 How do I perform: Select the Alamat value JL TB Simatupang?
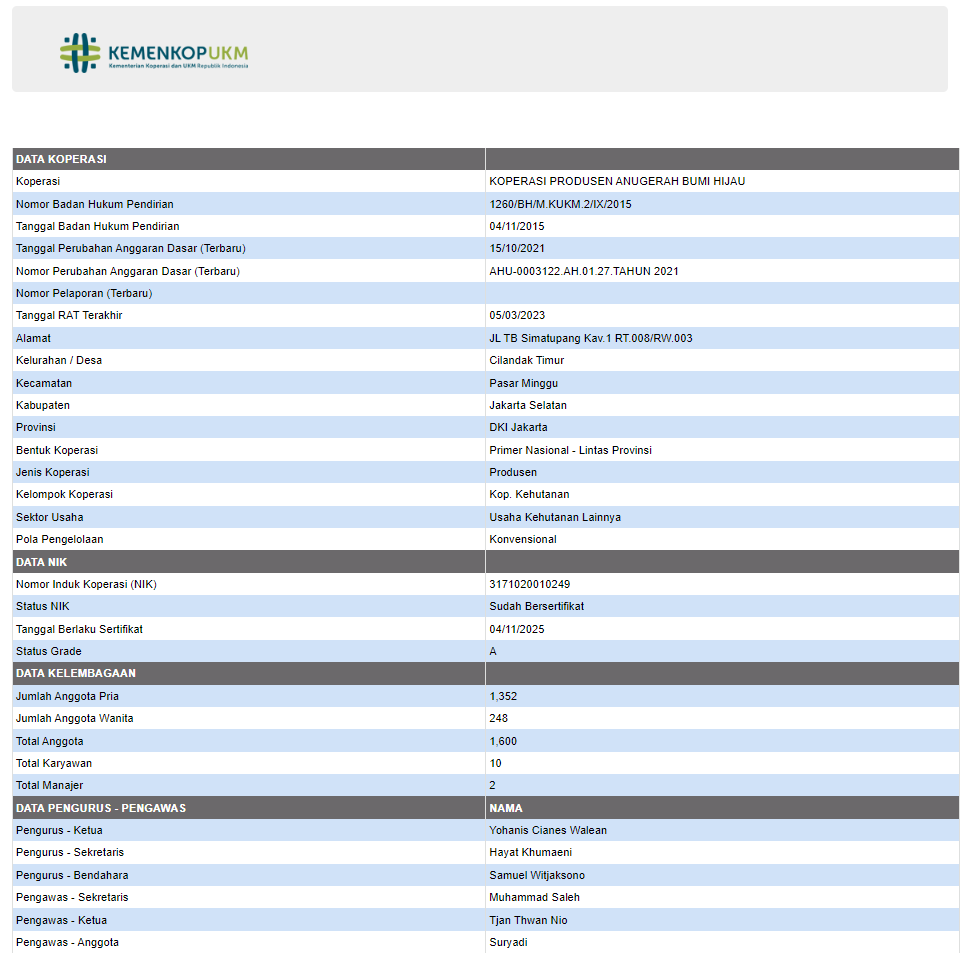click(x=590, y=338)
